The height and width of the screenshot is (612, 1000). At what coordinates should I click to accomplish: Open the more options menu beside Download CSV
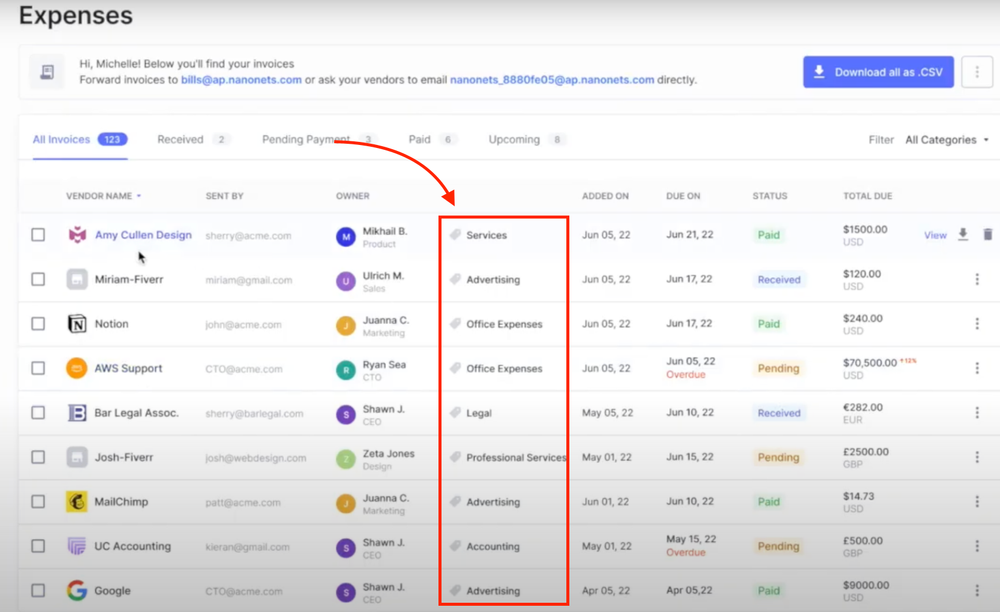pos(977,72)
